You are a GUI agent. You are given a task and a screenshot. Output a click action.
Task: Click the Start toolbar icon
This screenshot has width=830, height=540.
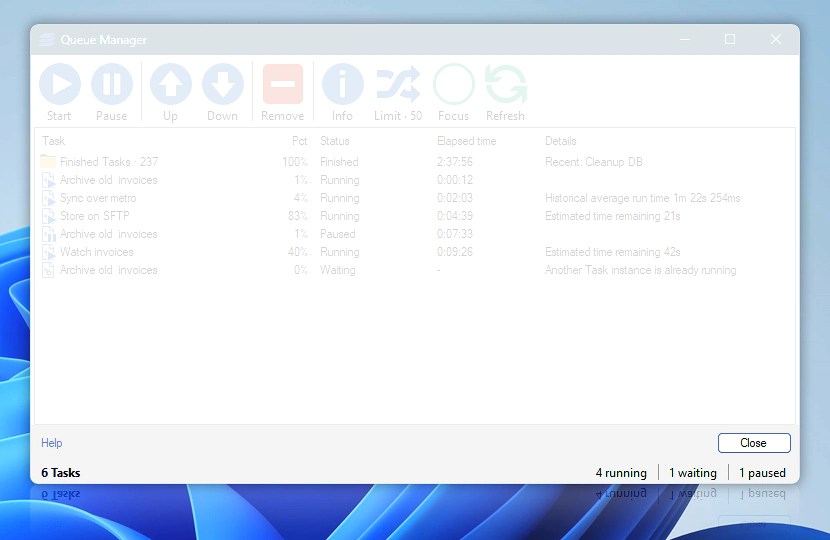60,84
